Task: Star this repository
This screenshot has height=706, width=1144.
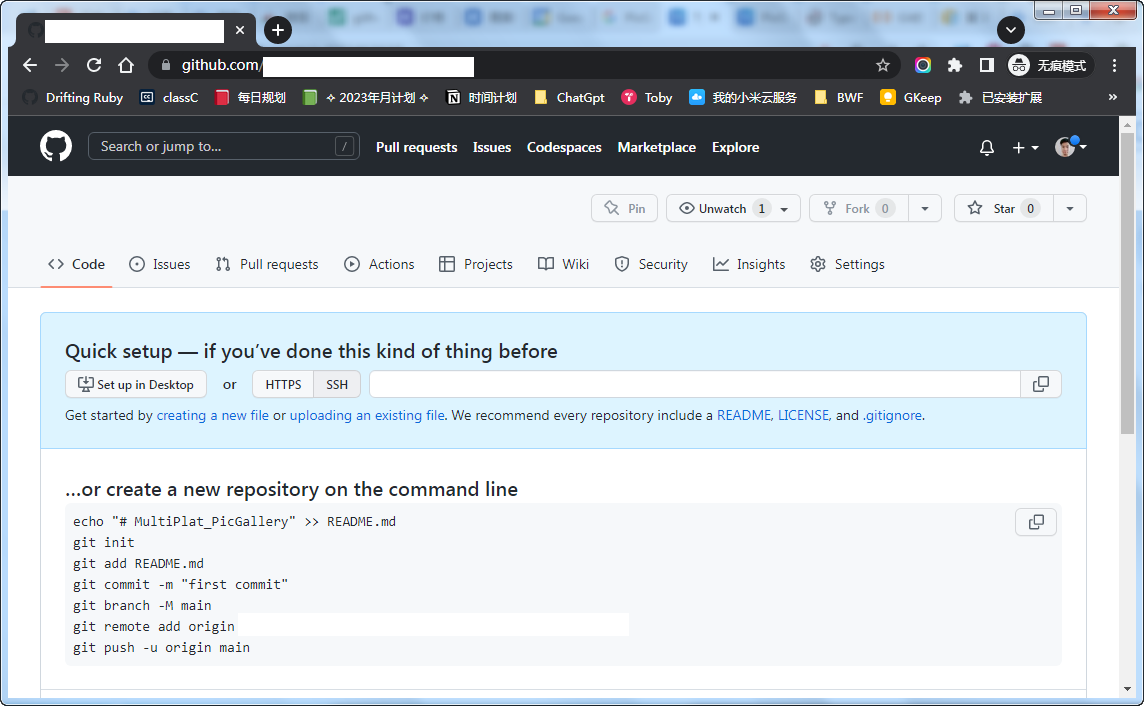Action: click(1003, 209)
